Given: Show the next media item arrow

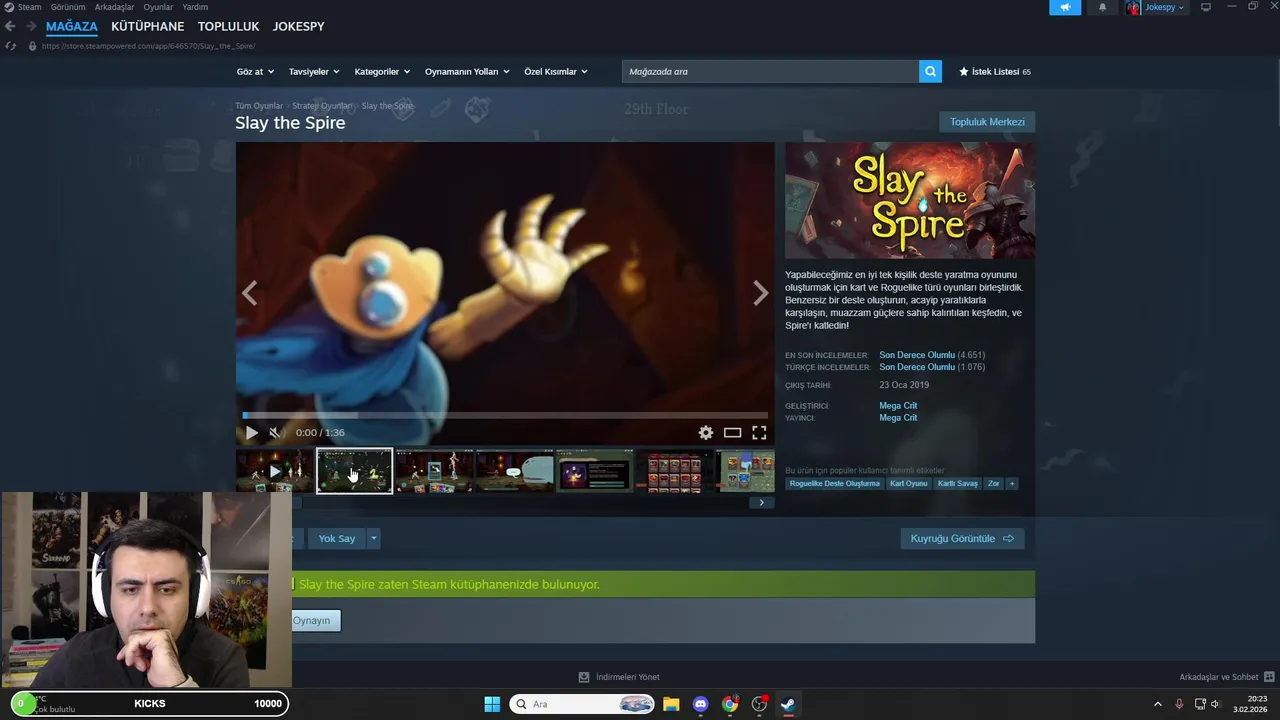Looking at the screenshot, I should tap(761, 293).
